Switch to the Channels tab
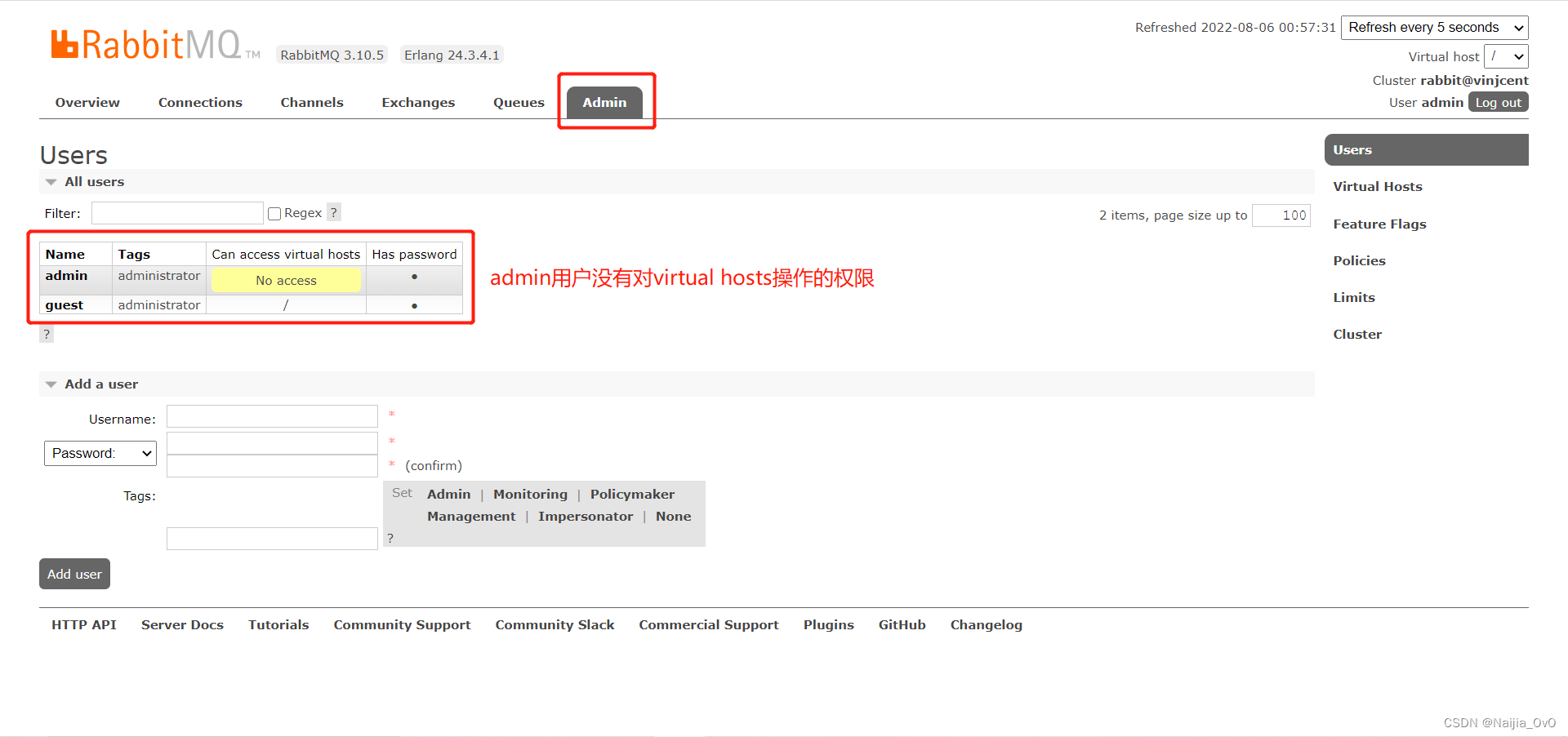The height and width of the screenshot is (737, 1568). pyautogui.click(x=312, y=103)
